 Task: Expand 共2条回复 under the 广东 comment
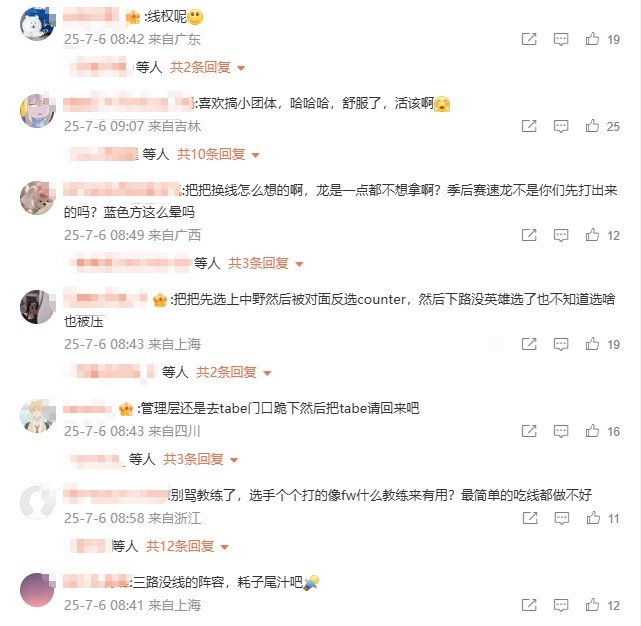click(x=207, y=67)
